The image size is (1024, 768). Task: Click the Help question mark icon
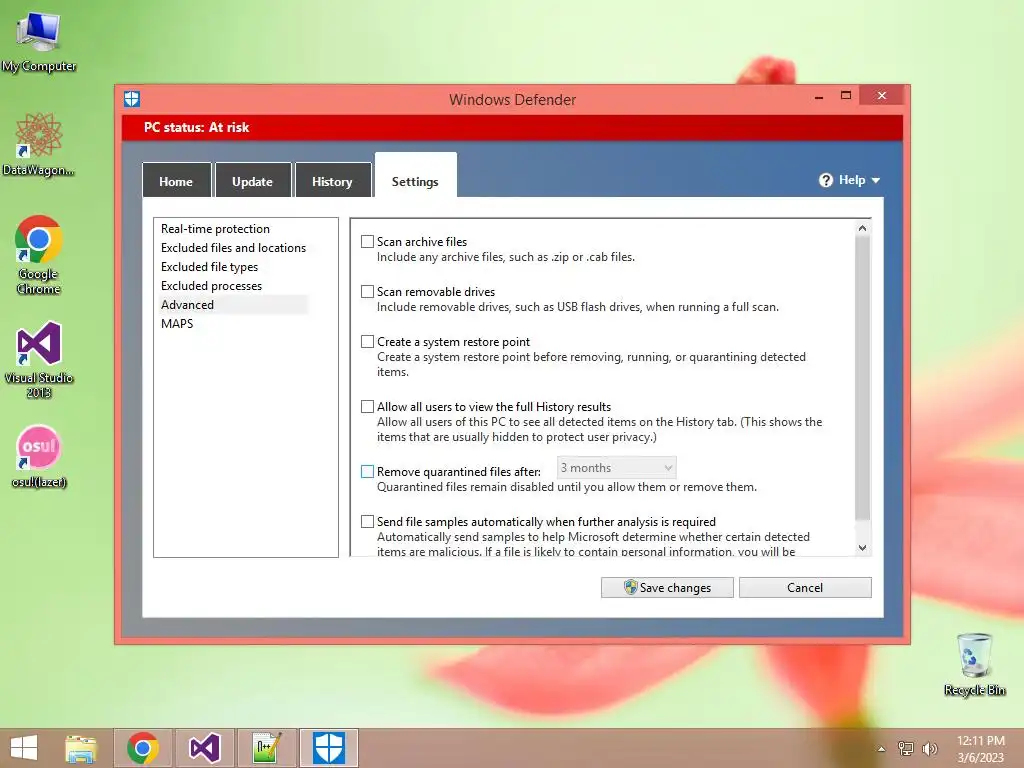pyautogui.click(x=825, y=180)
